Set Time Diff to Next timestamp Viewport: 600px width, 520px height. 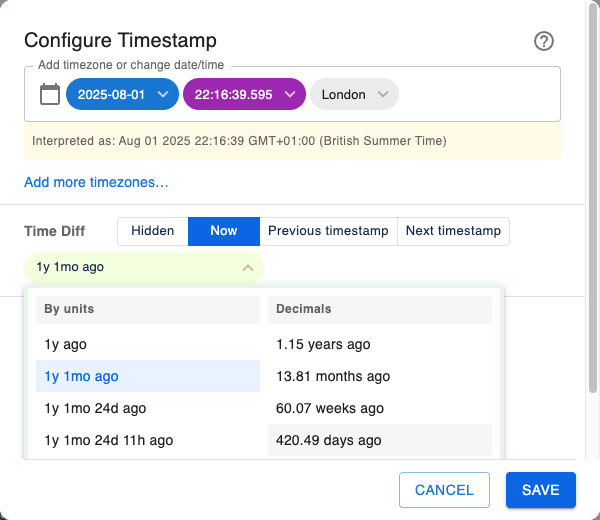(453, 231)
